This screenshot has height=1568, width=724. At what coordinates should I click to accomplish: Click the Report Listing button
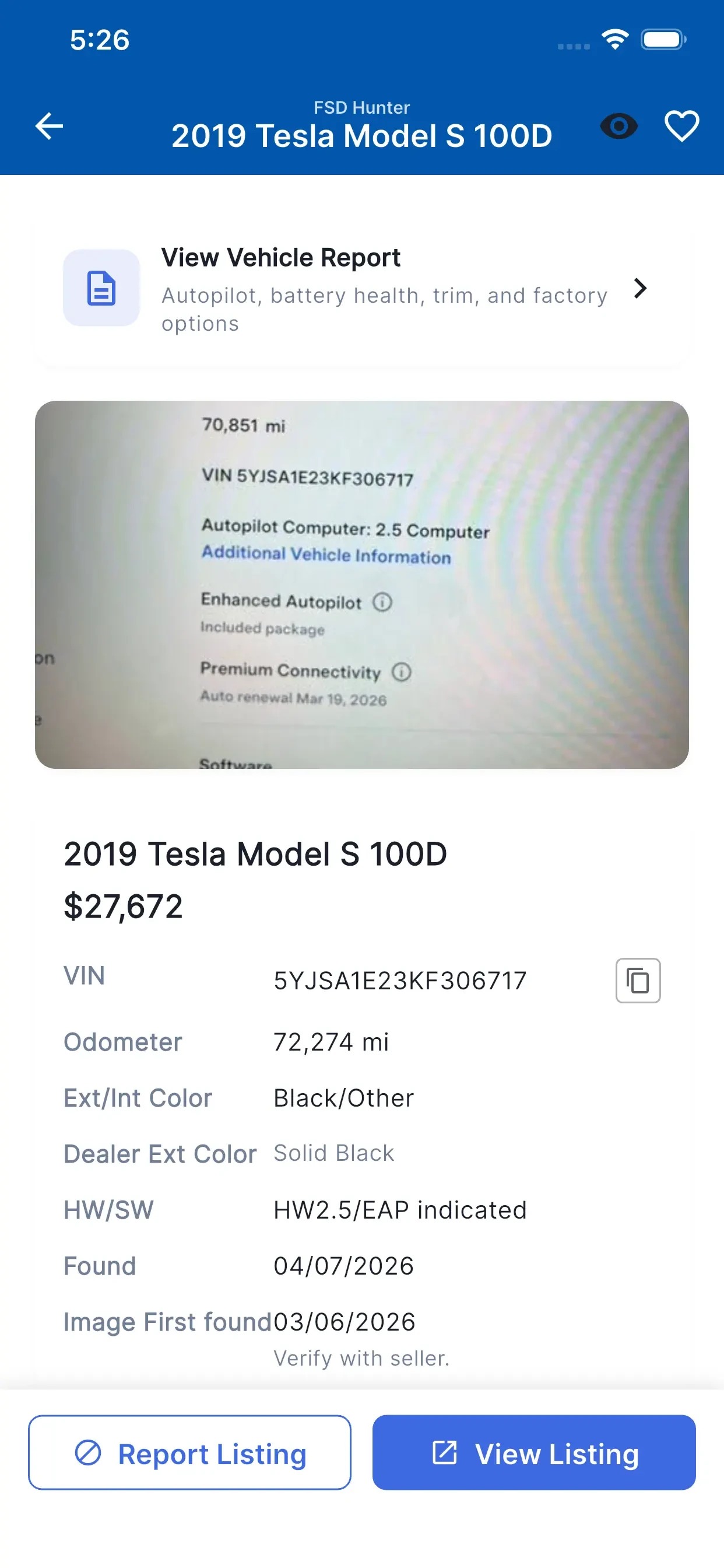(189, 1452)
